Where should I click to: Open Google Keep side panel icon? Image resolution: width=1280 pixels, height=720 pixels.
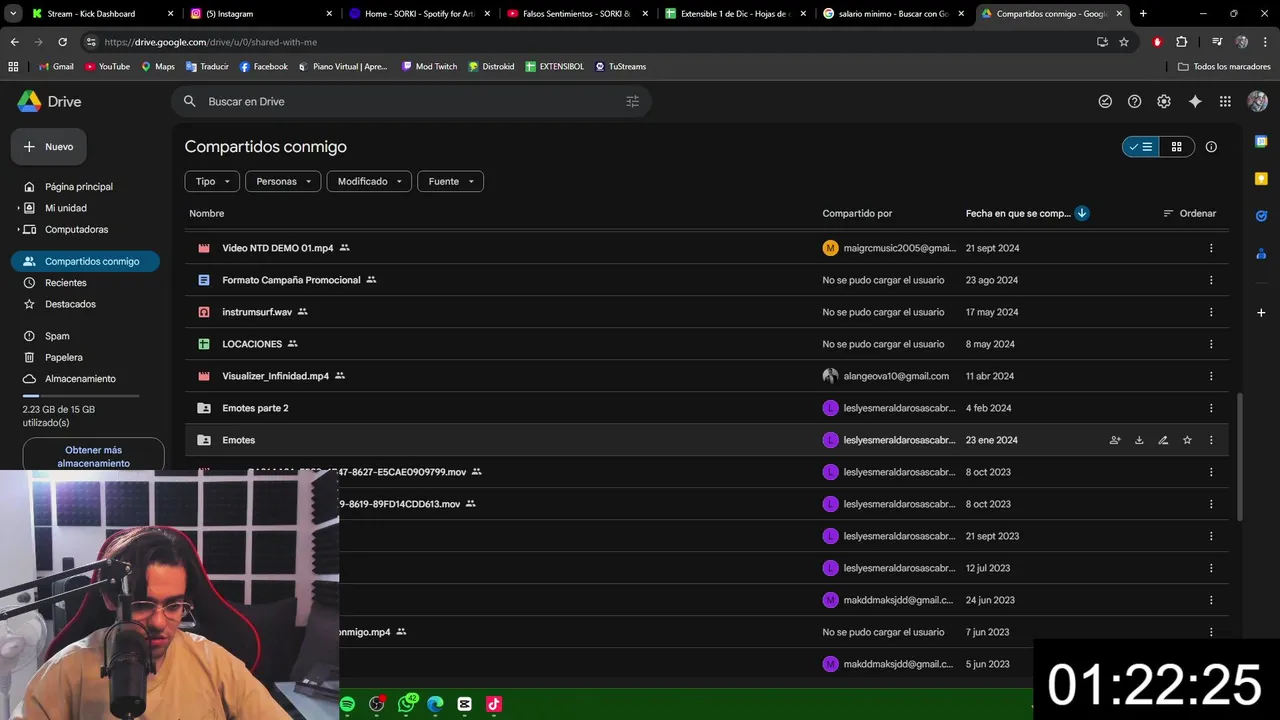(x=1261, y=179)
